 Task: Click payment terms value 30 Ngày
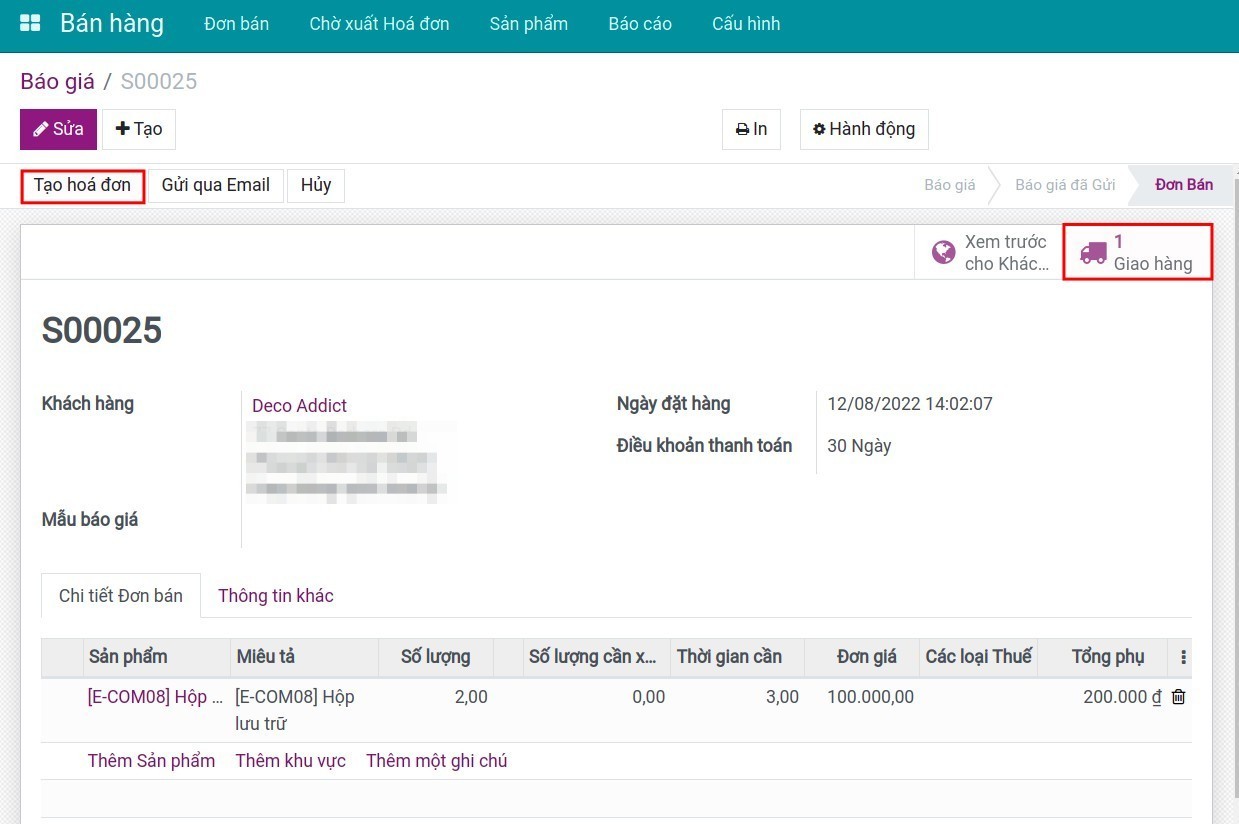coord(859,446)
